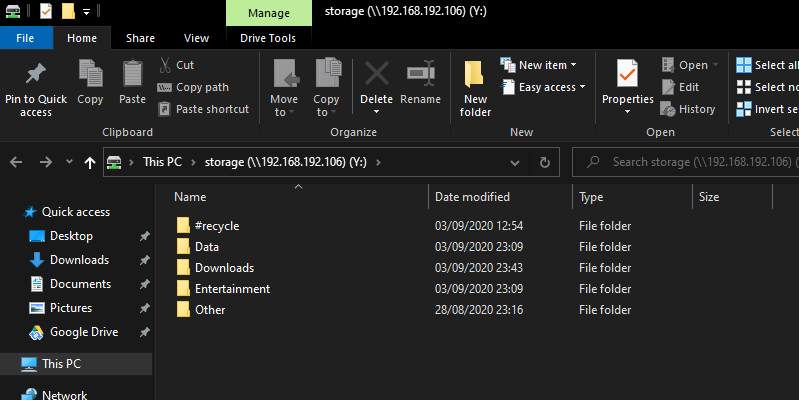The height and width of the screenshot is (400, 799).
Task: Click the Delete red X icon
Action: [376, 74]
